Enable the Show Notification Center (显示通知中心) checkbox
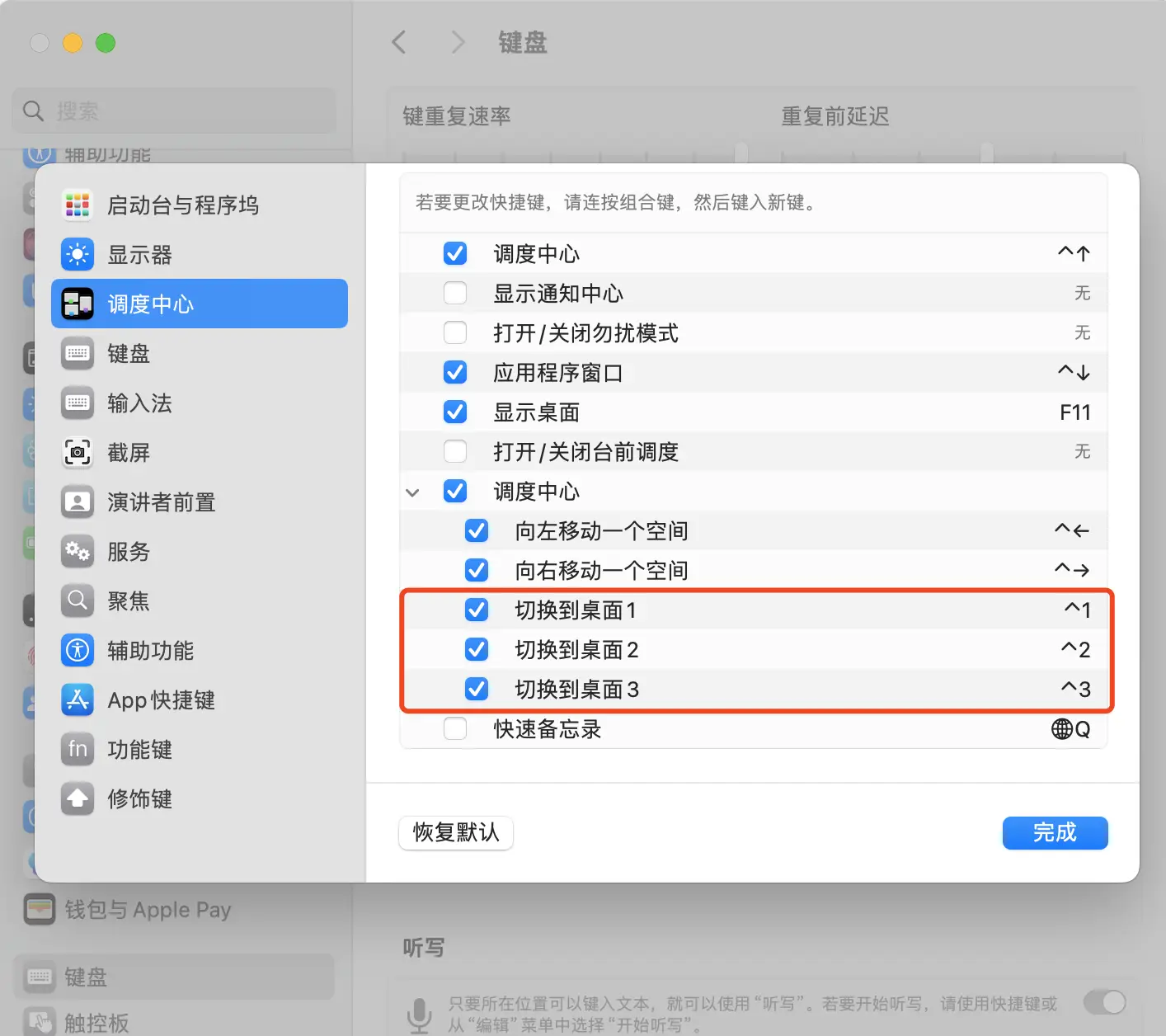The height and width of the screenshot is (1036, 1166). pyautogui.click(x=455, y=294)
